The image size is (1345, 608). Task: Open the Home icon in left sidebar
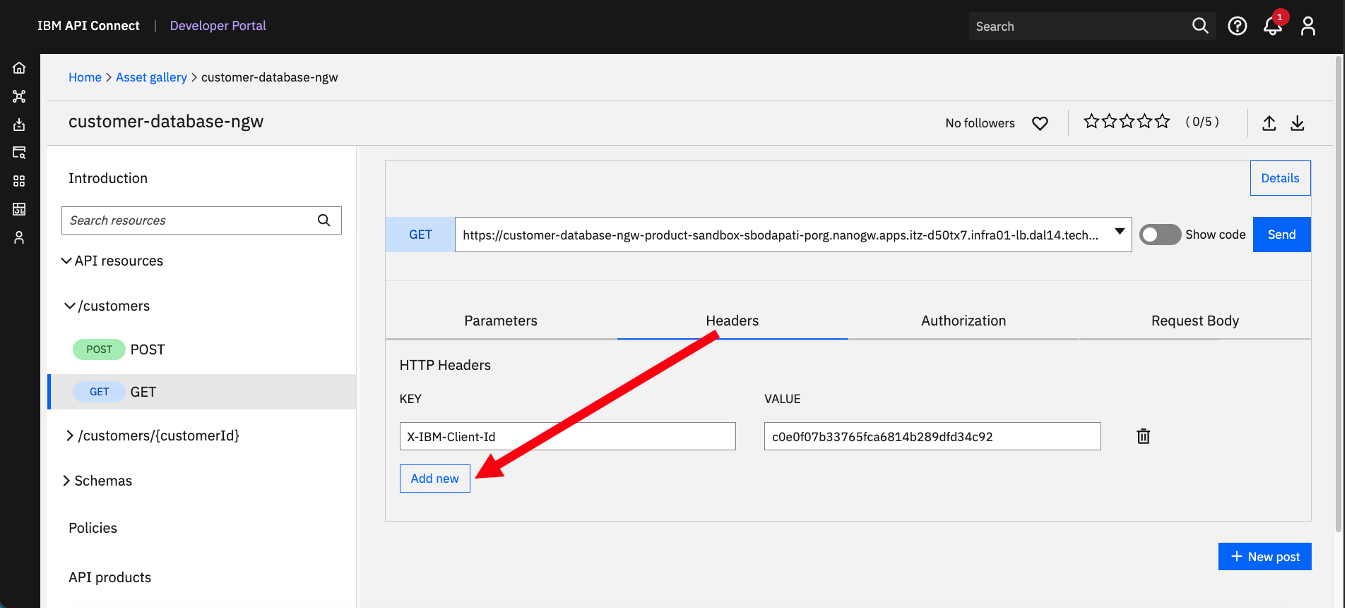coord(19,68)
